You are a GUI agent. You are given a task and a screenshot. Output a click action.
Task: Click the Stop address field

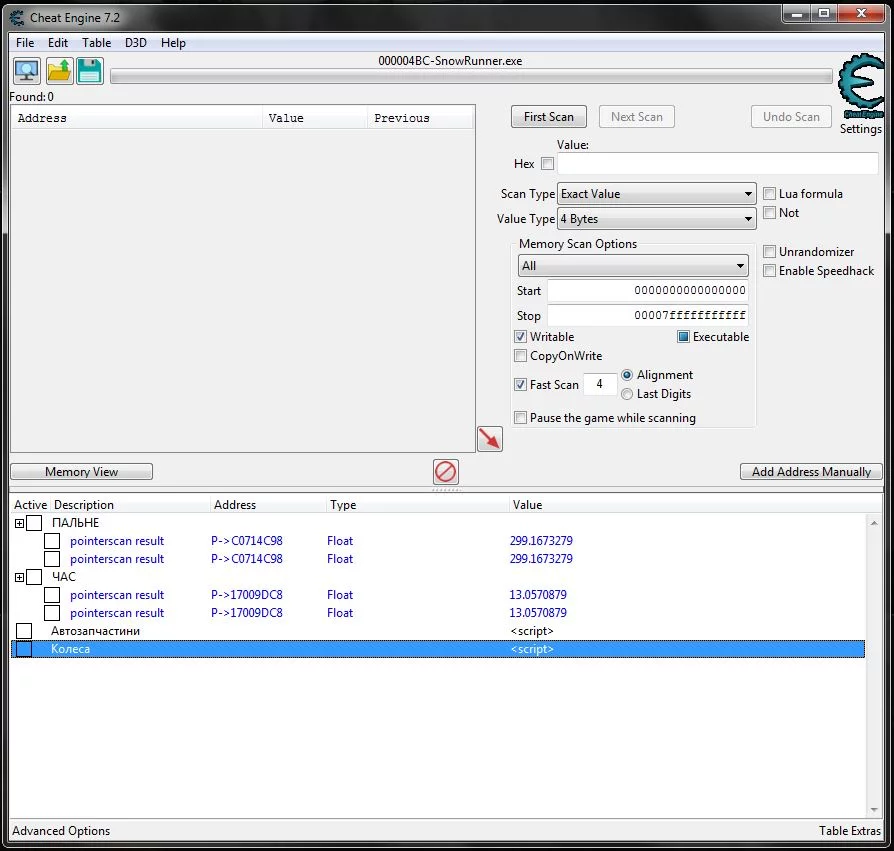648,315
